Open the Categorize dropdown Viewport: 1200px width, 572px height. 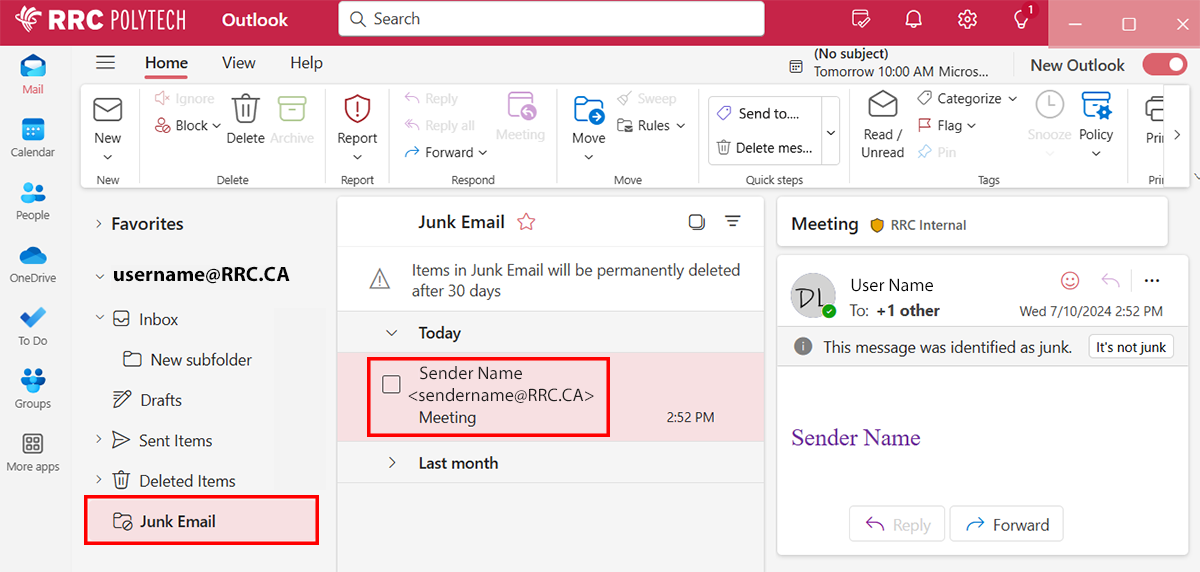(967, 98)
